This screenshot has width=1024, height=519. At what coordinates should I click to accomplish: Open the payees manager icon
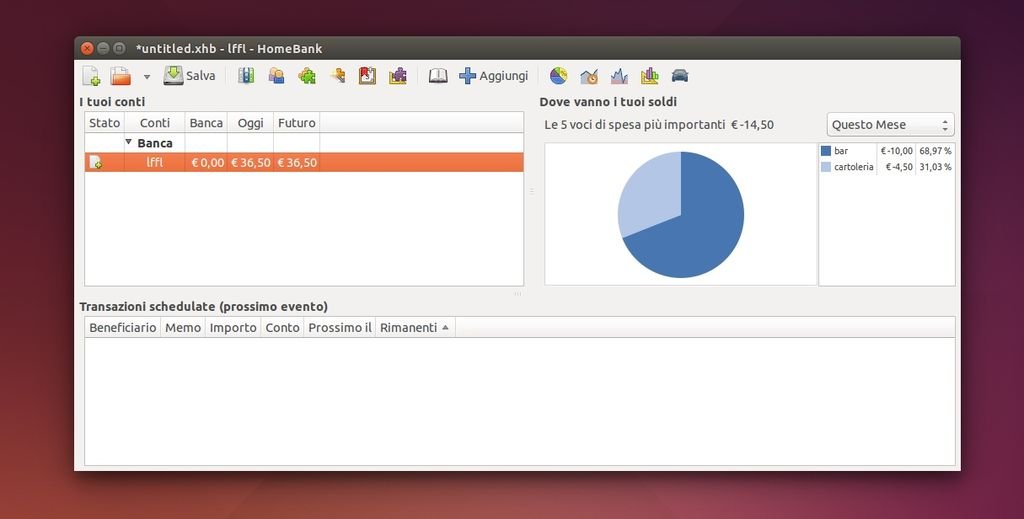(276, 76)
